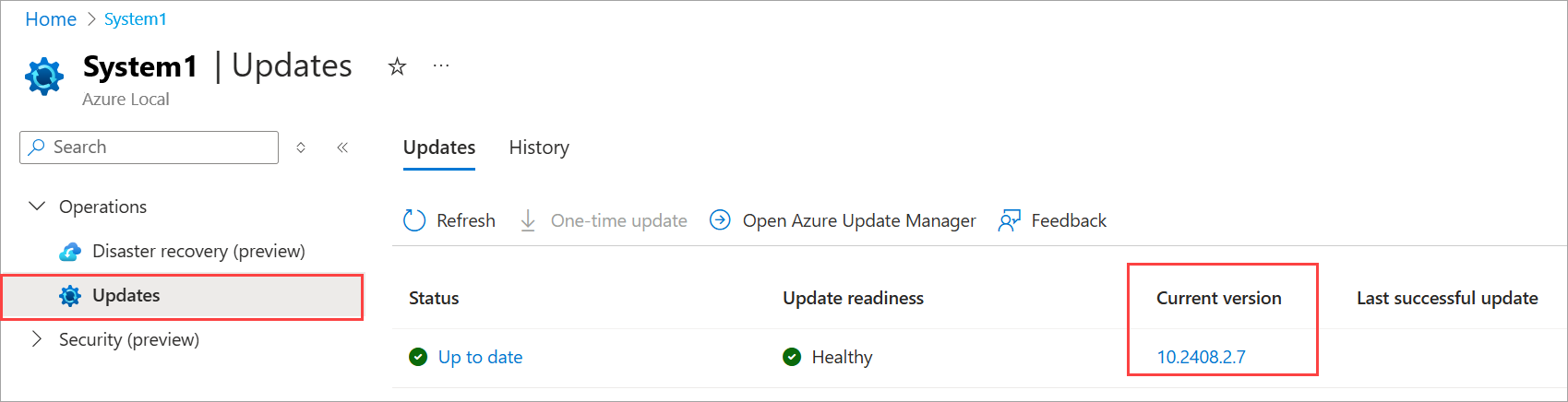Switch to the History tab
The image size is (1568, 402).
[539, 148]
